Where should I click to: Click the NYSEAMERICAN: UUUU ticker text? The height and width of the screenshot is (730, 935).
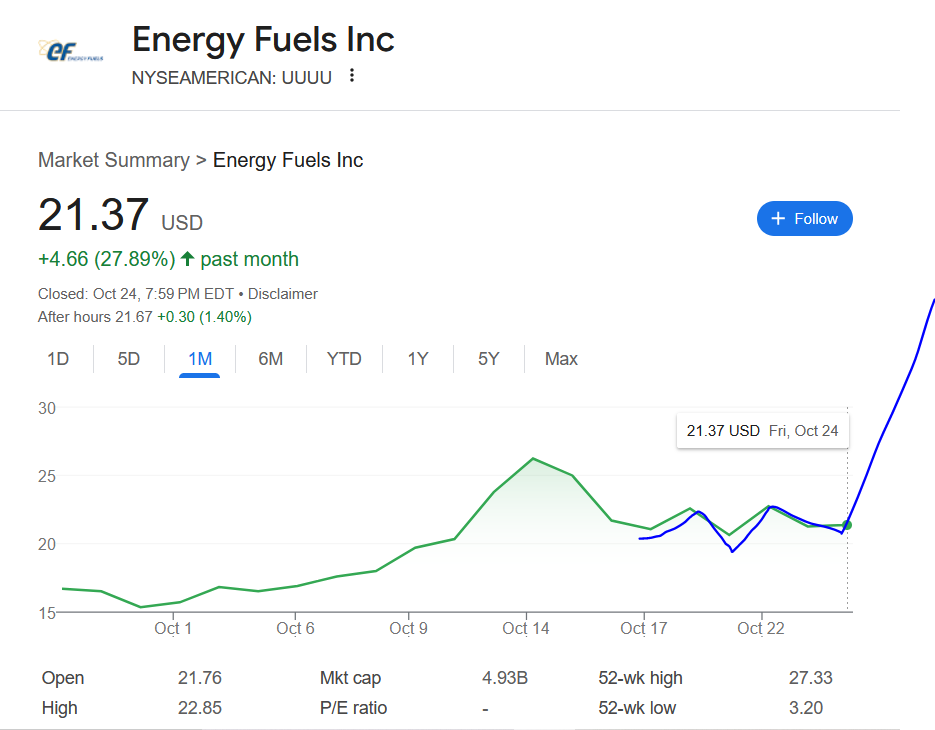click(231, 78)
